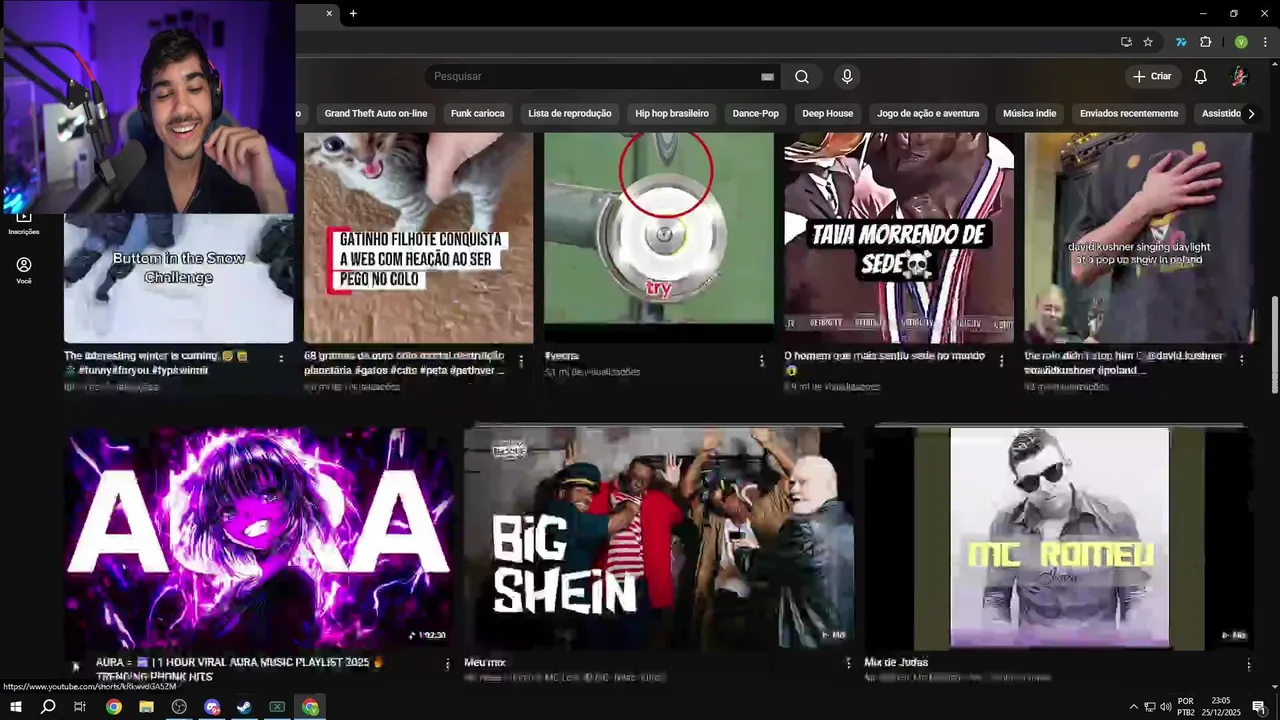Select the Dance-Pop filter chip
The image size is (1280, 720).
pos(756,113)
